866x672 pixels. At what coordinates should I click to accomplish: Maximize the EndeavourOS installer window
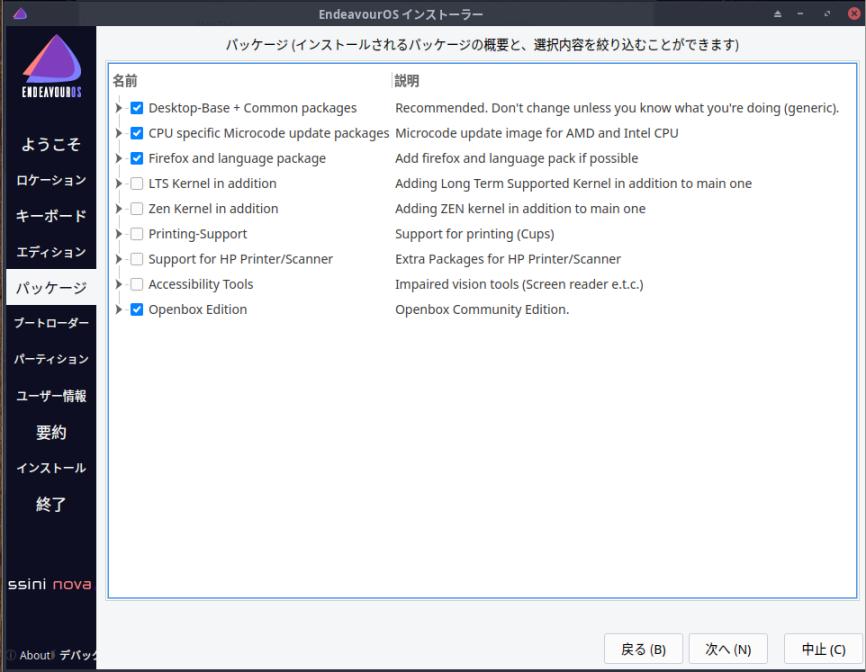(x=827, y=14)
